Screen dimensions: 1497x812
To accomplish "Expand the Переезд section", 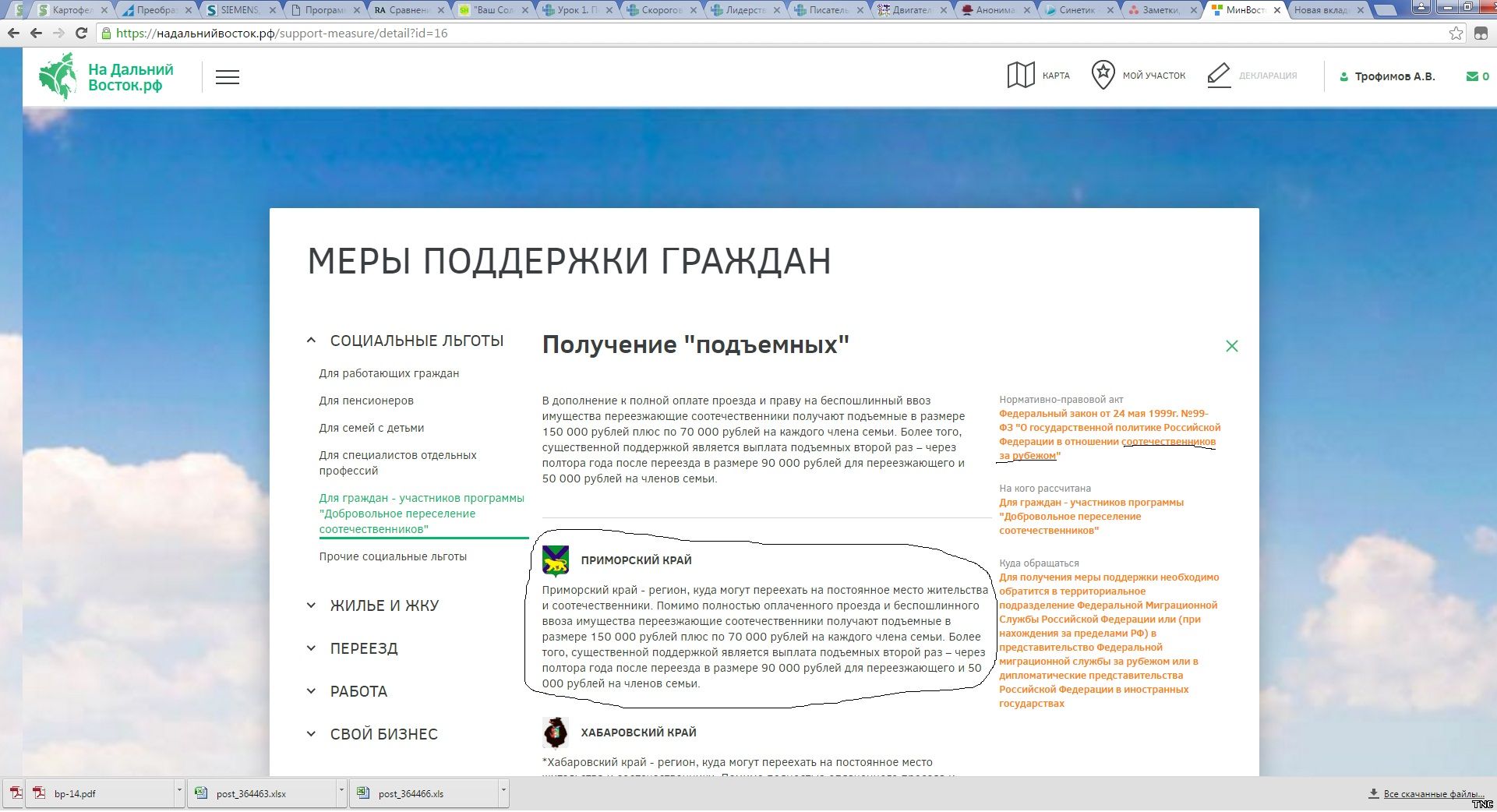I will point(311,648).
